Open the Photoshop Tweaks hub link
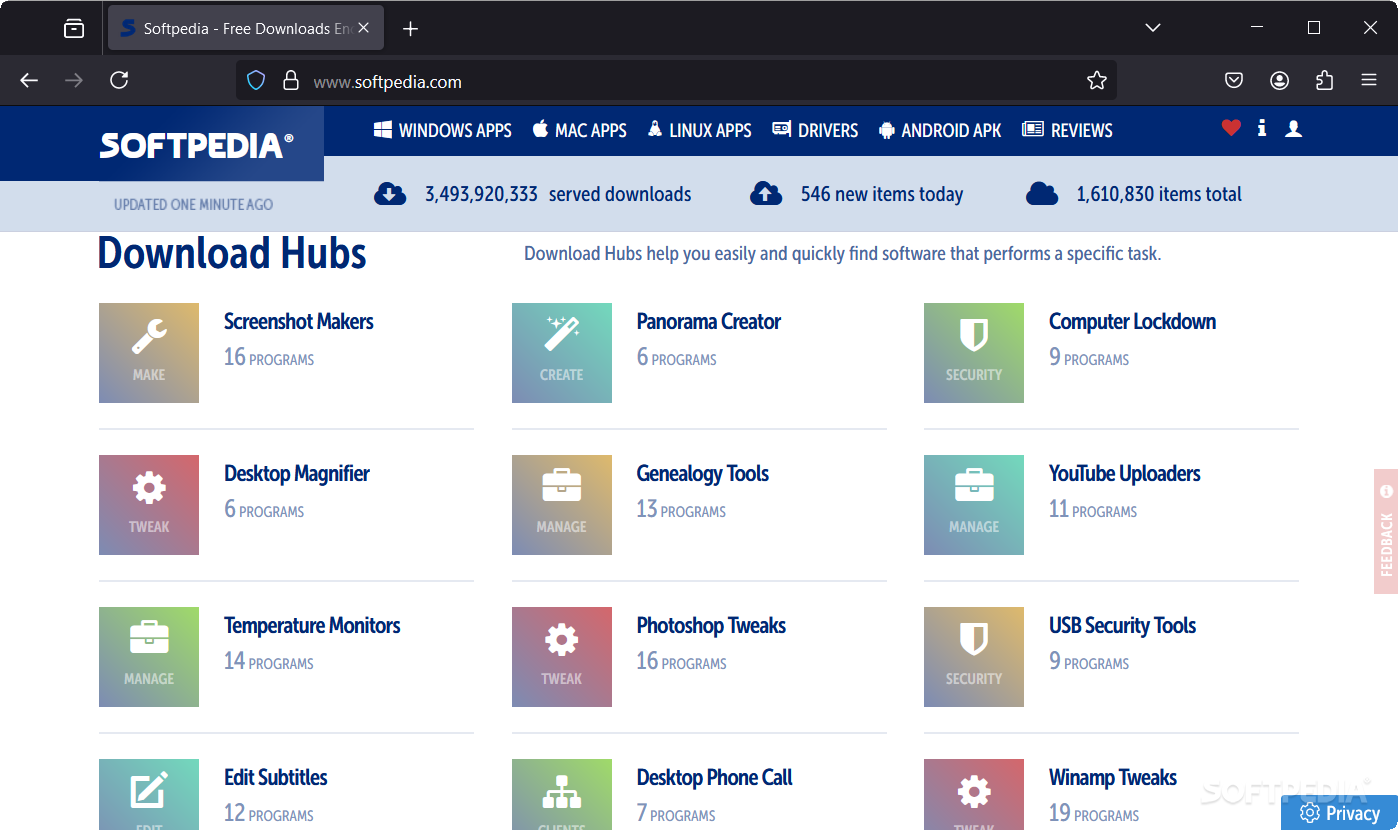Image resolution: width=1398 pixels, height=830 pixels. click(711, 626)
